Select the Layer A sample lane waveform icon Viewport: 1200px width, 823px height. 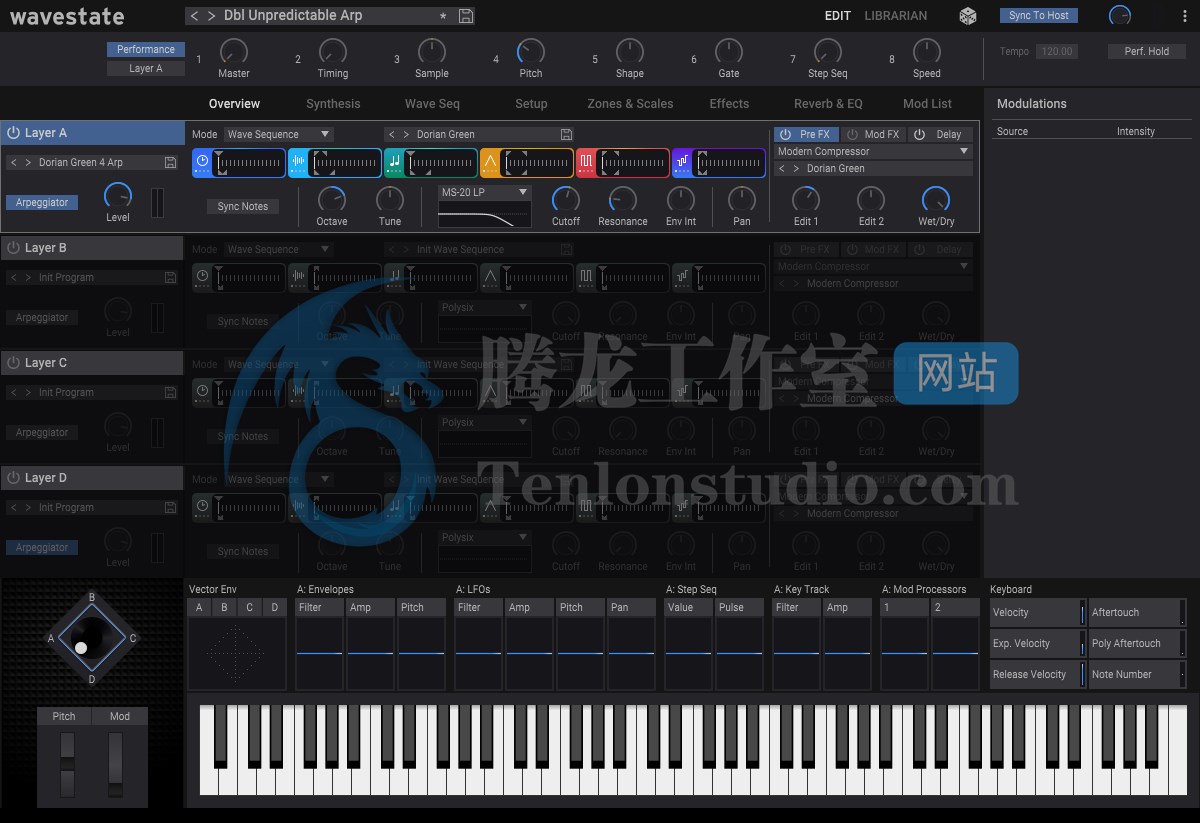298,162
